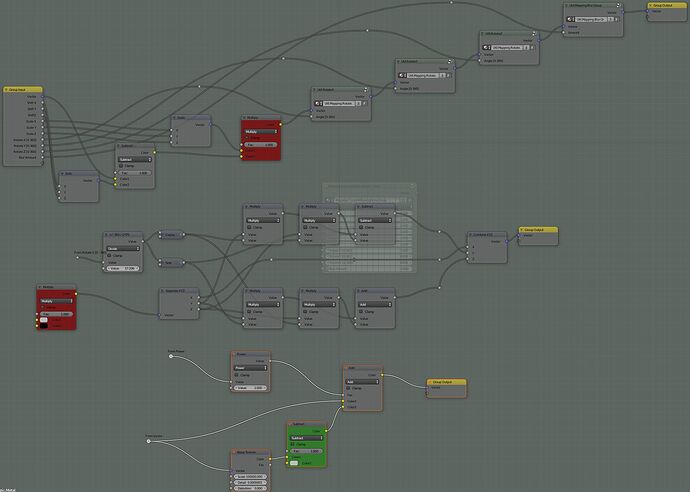The image size is (690, 492).
Task: Collapse the Group Input node
Action: [6, 90]
